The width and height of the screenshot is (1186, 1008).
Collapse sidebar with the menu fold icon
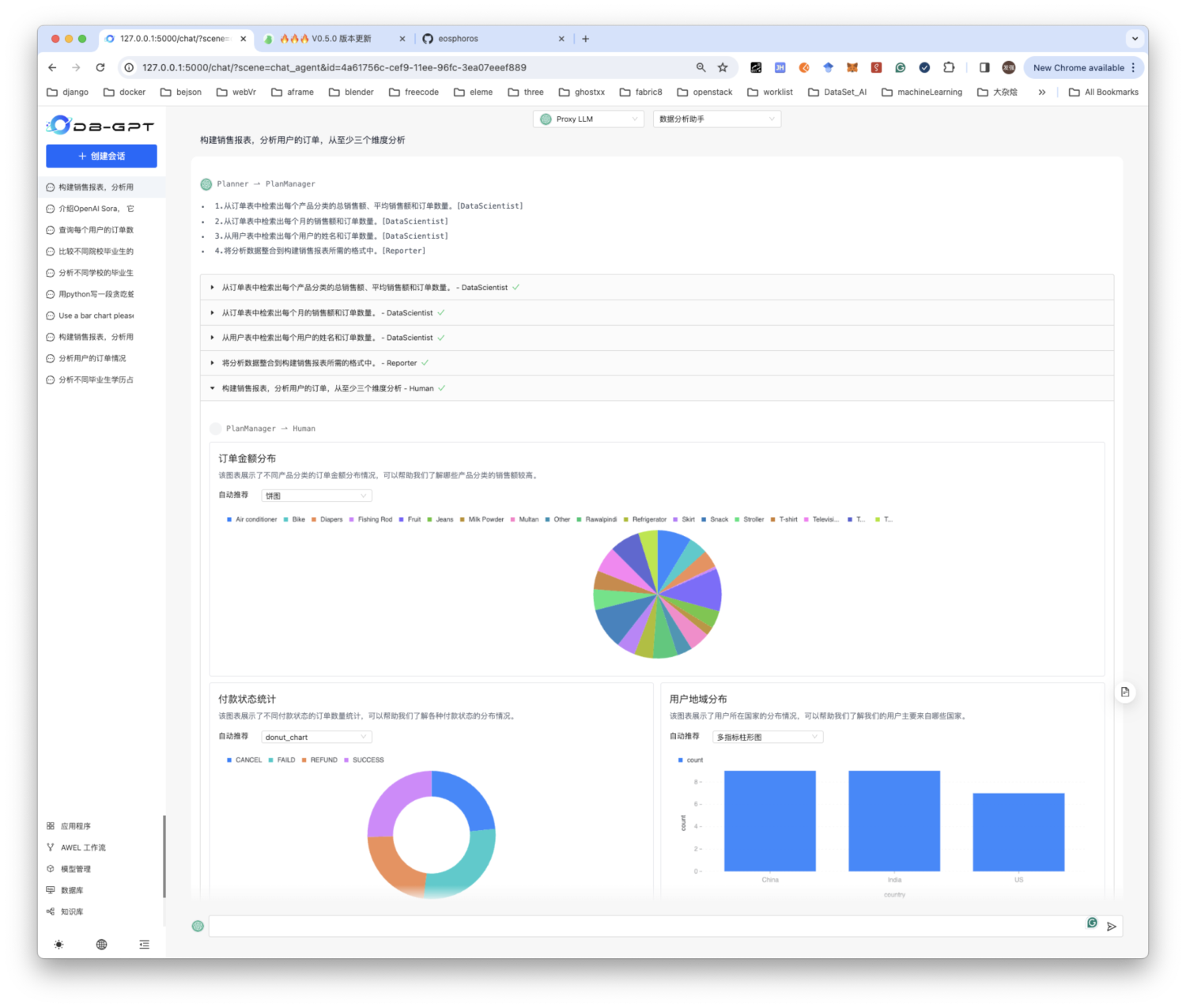(x=144, y=944)
